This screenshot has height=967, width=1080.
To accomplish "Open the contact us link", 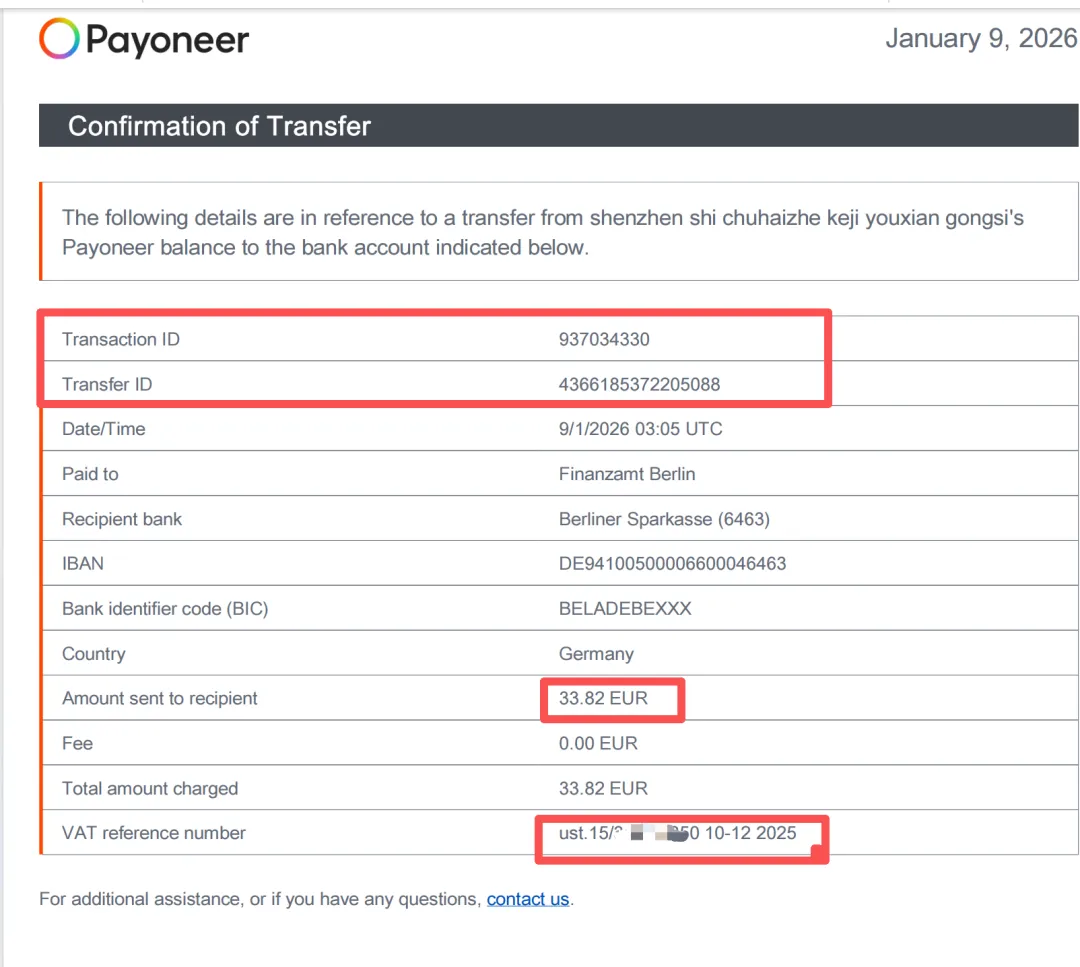I will pos(528,899).
